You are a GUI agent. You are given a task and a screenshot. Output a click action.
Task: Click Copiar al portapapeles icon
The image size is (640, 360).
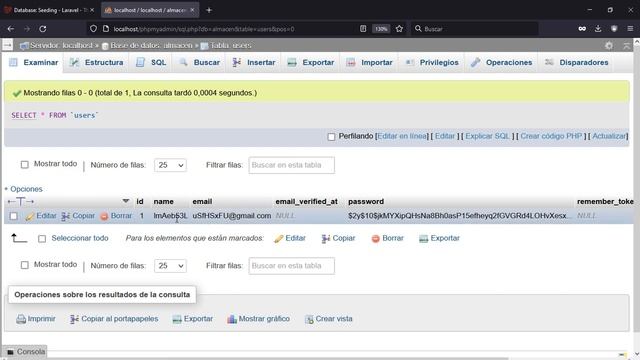74,319
